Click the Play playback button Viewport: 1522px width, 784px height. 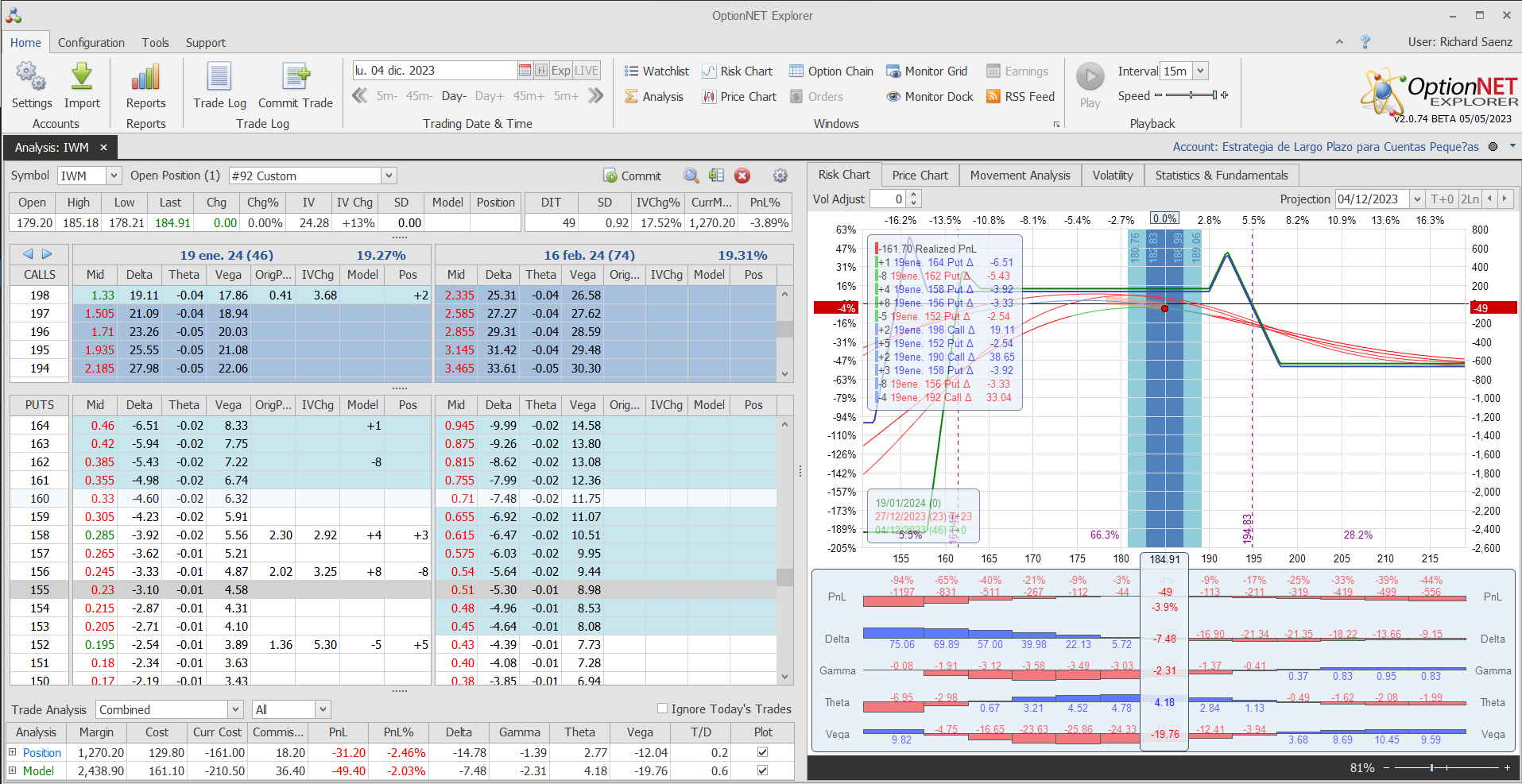[1090, 78]
